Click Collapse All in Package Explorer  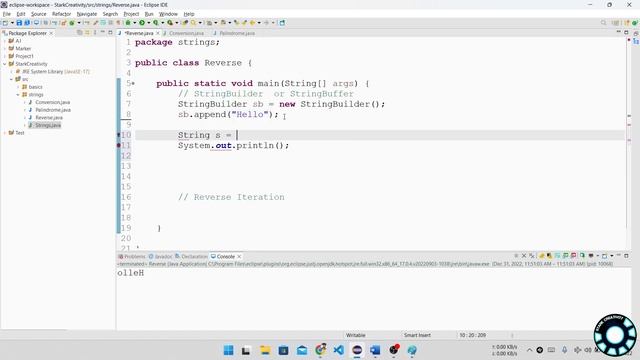pyautogui.click(x=80, y=33)
